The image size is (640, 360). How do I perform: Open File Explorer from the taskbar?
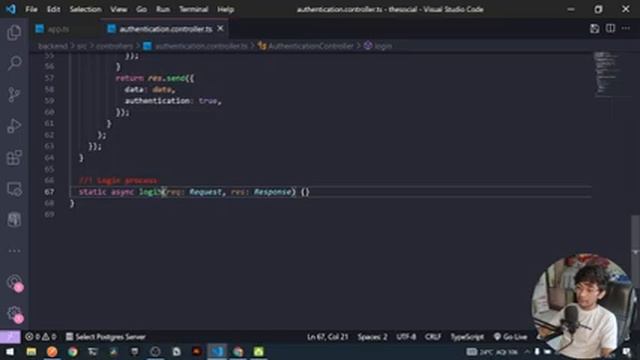[x=31, y=351]
